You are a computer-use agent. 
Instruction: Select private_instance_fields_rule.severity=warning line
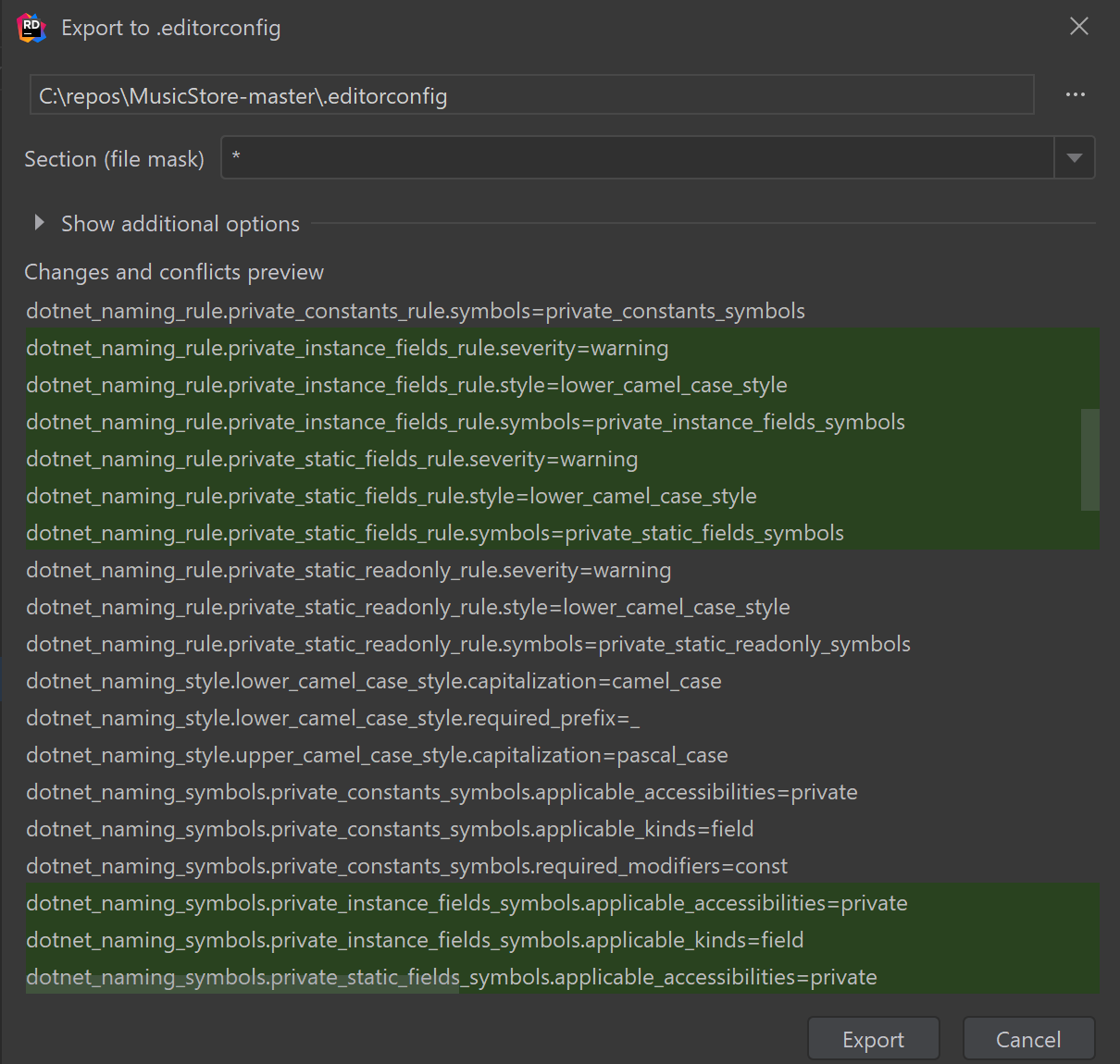pyautogui.click(x=347, y=348)
